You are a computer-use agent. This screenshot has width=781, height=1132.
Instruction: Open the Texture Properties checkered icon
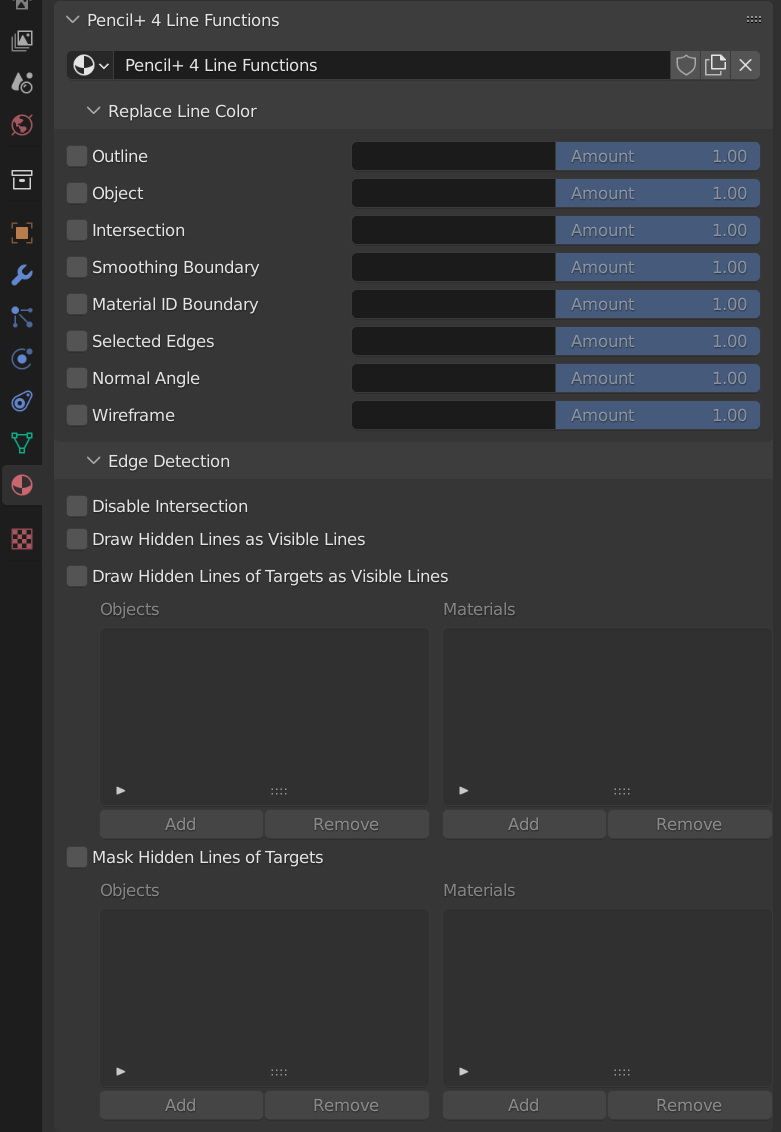pyautogui.click(x=22, y=539)
